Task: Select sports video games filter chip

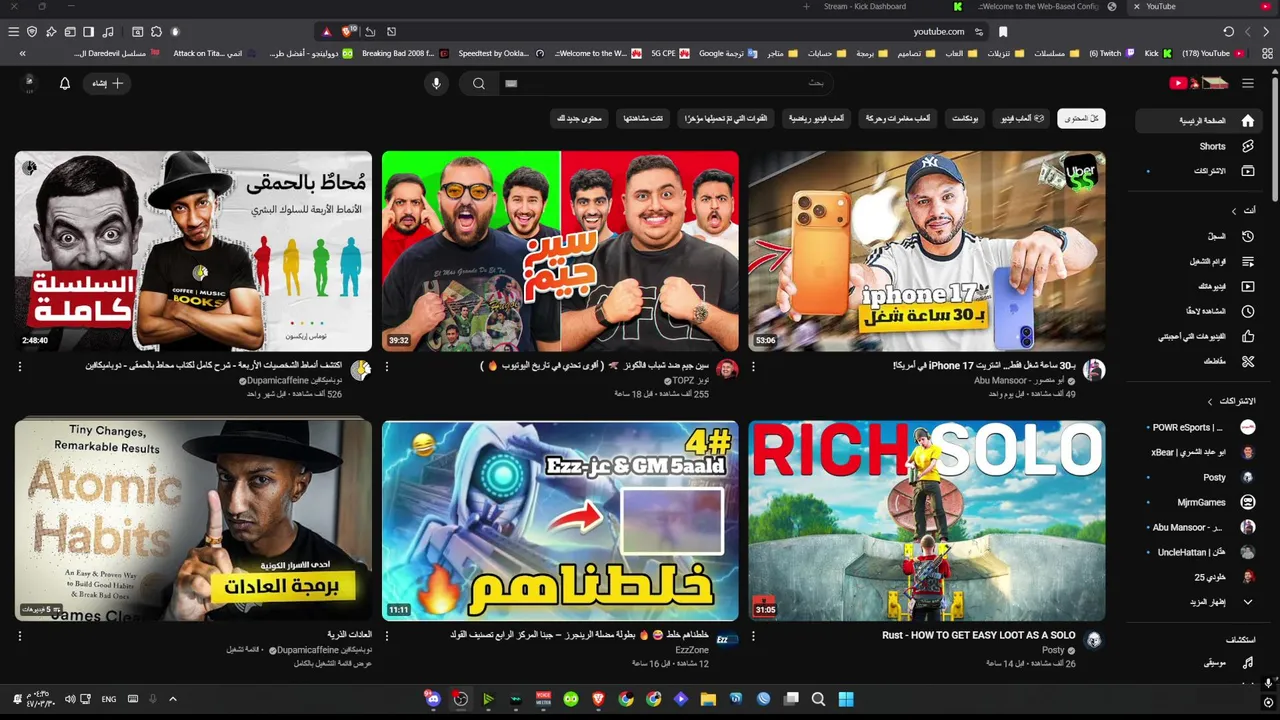Action: (815, 118)
